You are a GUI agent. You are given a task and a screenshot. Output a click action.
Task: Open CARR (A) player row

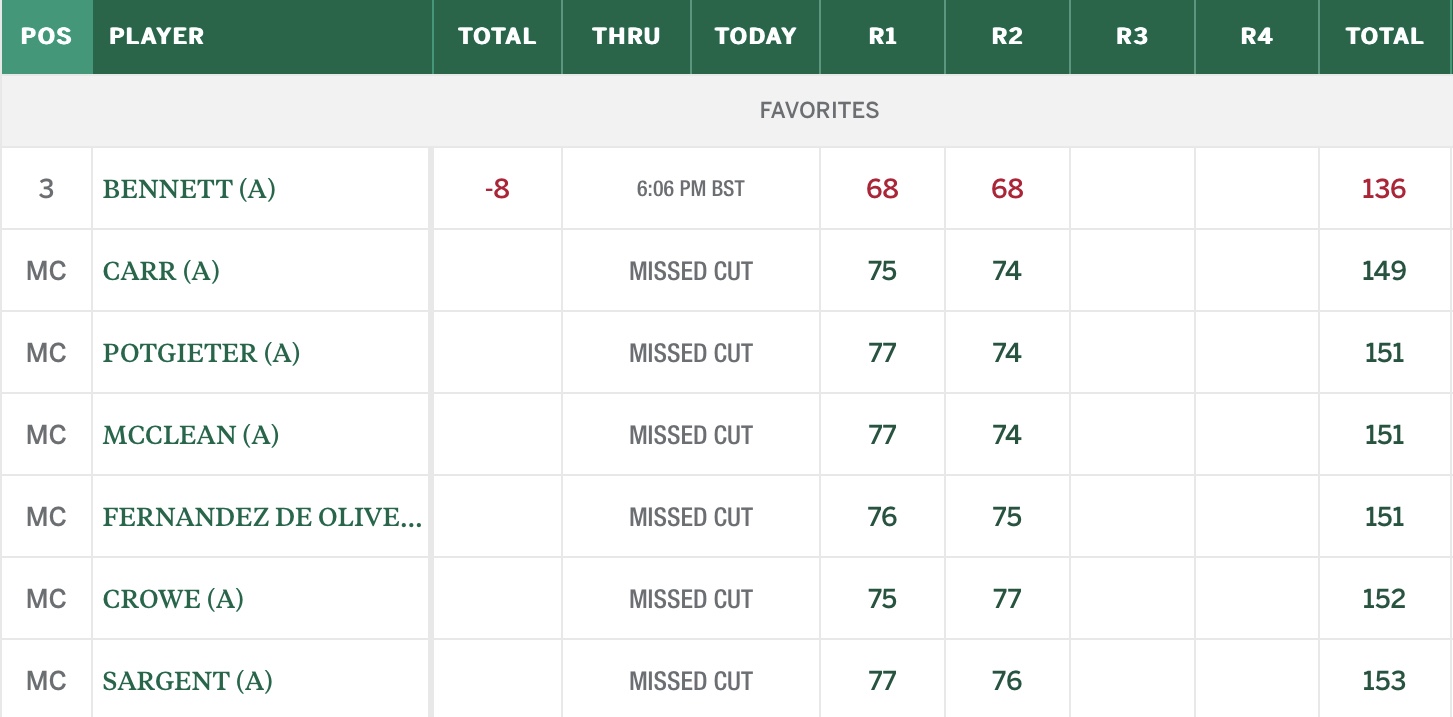click(161, 271)
